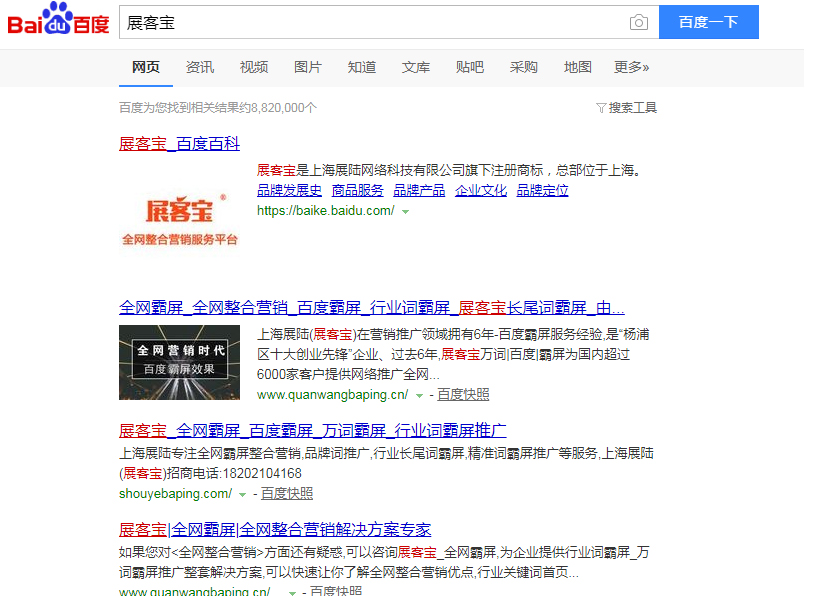Expand arrow beside www.quanwangbaping.cn URL
825x596 pixels.
(x=420, y=396)
